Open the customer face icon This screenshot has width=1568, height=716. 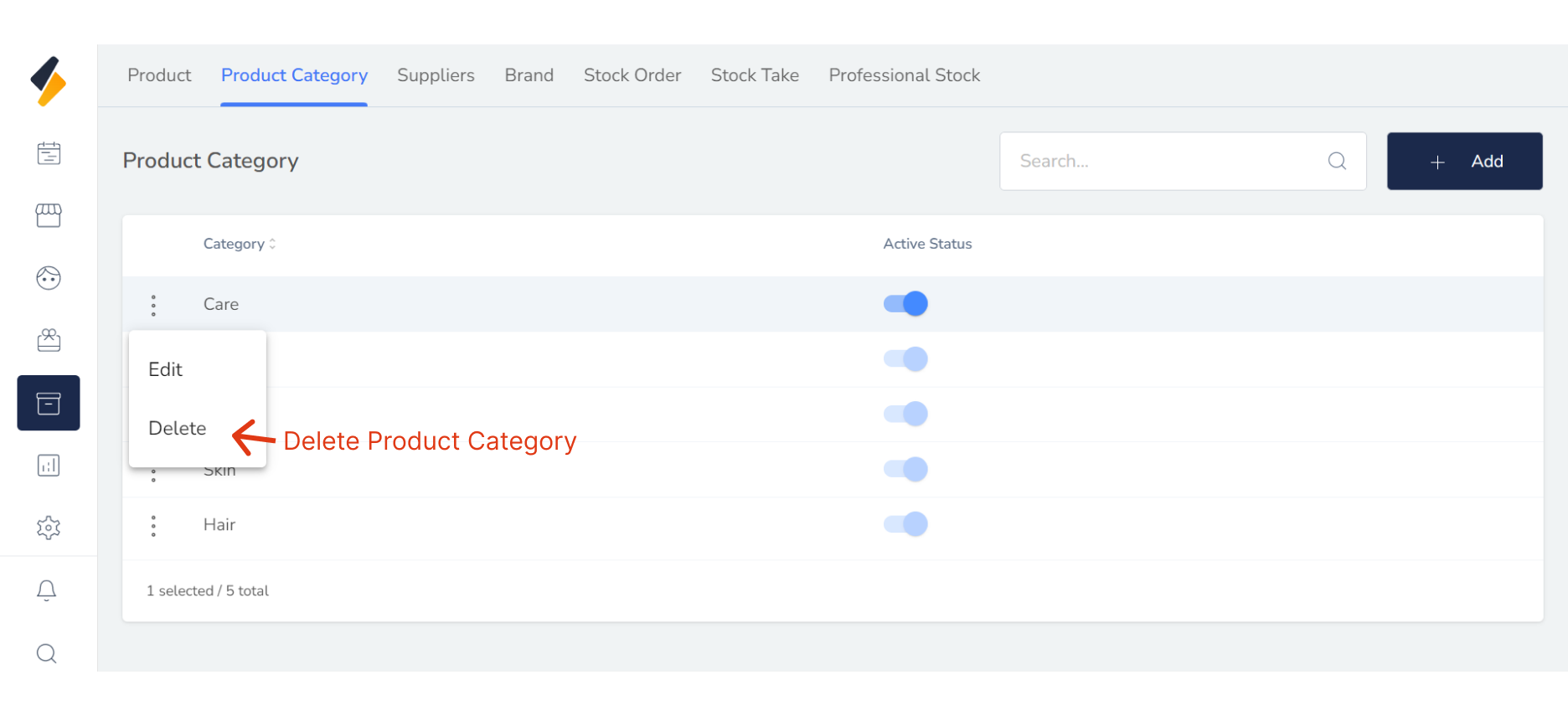(x=49, y=278)
